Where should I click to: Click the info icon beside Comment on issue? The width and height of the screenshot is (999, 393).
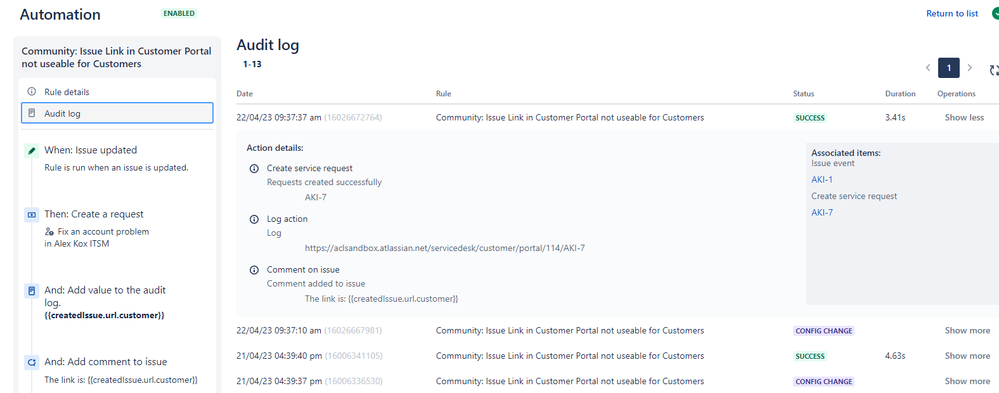(254, 270)
